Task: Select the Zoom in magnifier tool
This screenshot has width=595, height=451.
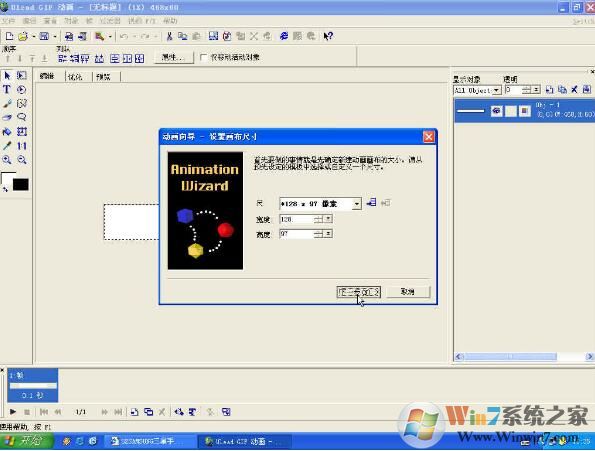Action: tap(7, 160)
